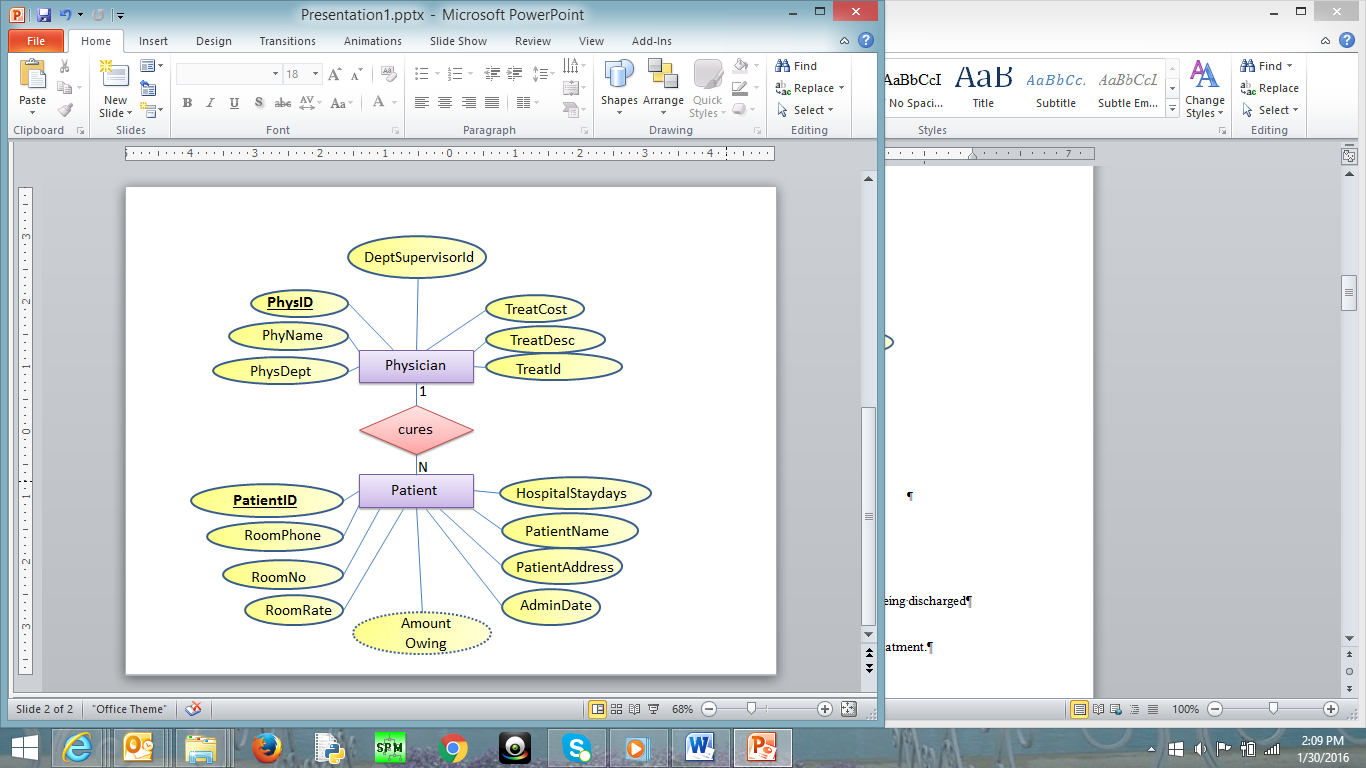Save the presentation using the Quick Access disk icon
Screen dimensions: 1366x768
(44, 15)
